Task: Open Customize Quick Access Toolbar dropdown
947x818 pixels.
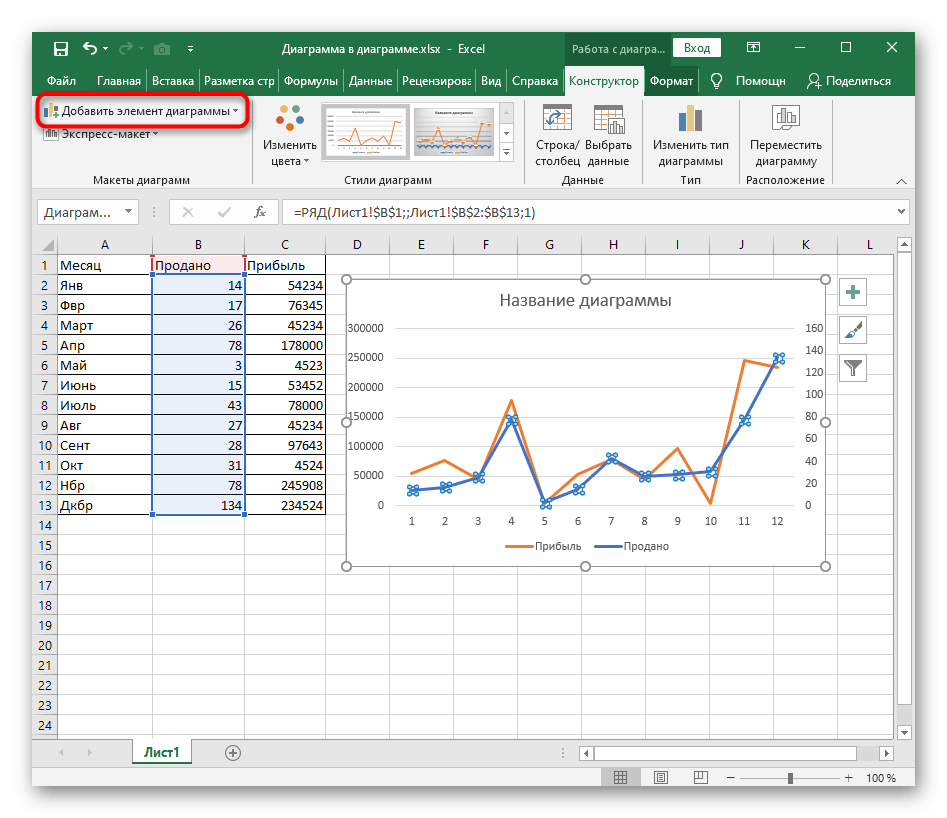Action: (190, 49)
